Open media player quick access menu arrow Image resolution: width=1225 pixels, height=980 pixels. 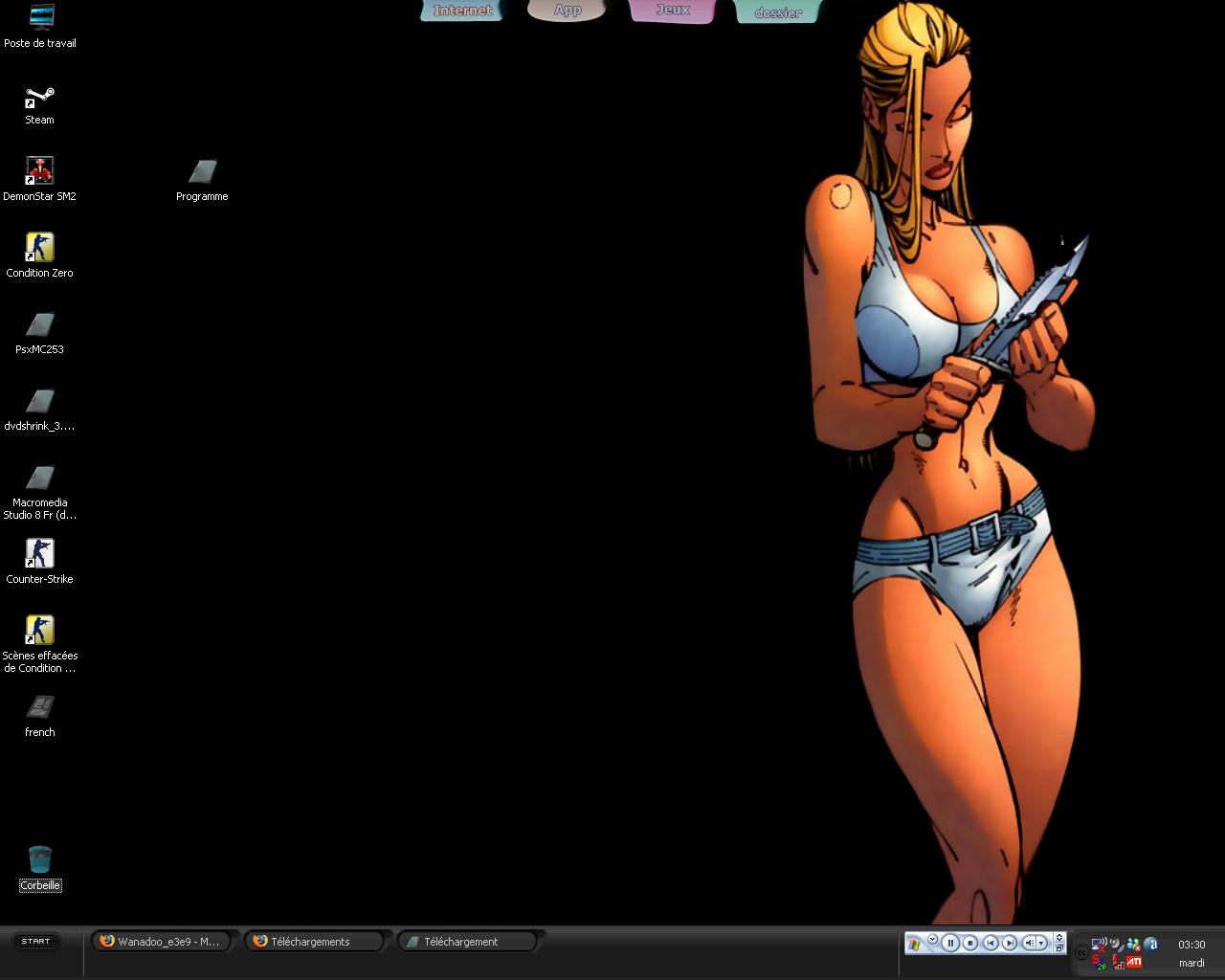click(932, 939)
